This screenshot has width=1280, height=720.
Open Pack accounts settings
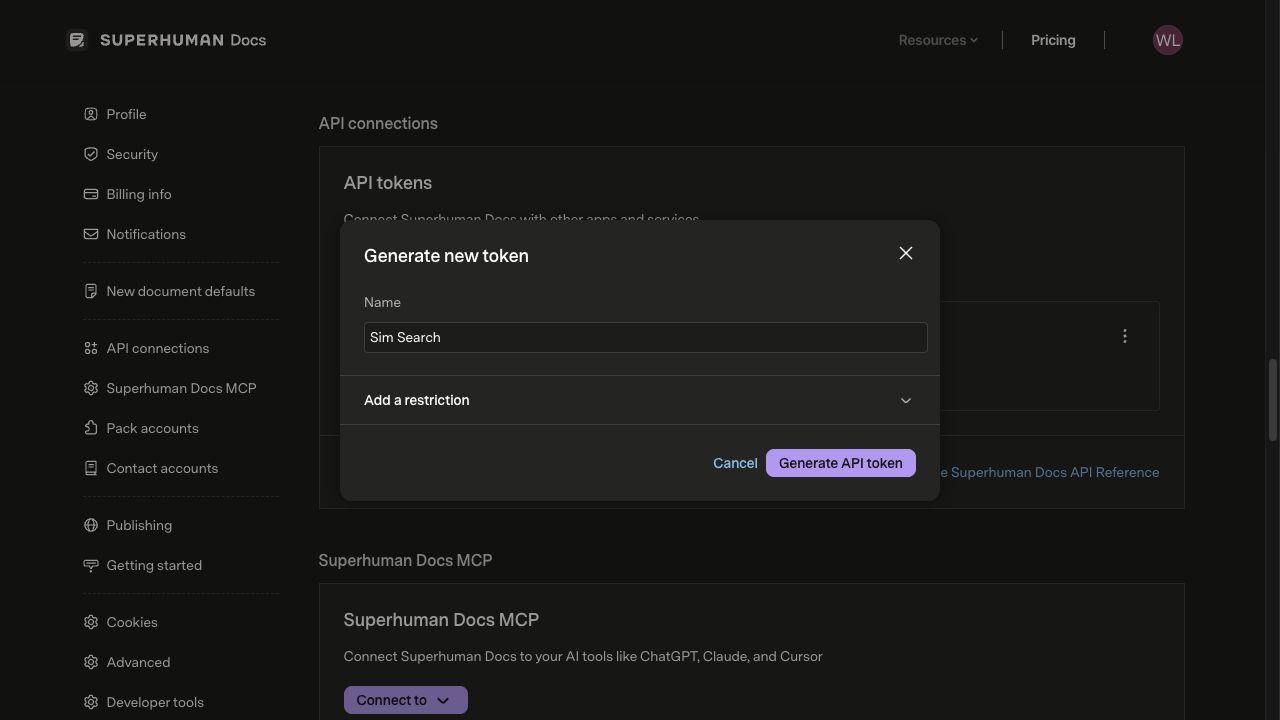pyautogui.click(x=153, y=428)
